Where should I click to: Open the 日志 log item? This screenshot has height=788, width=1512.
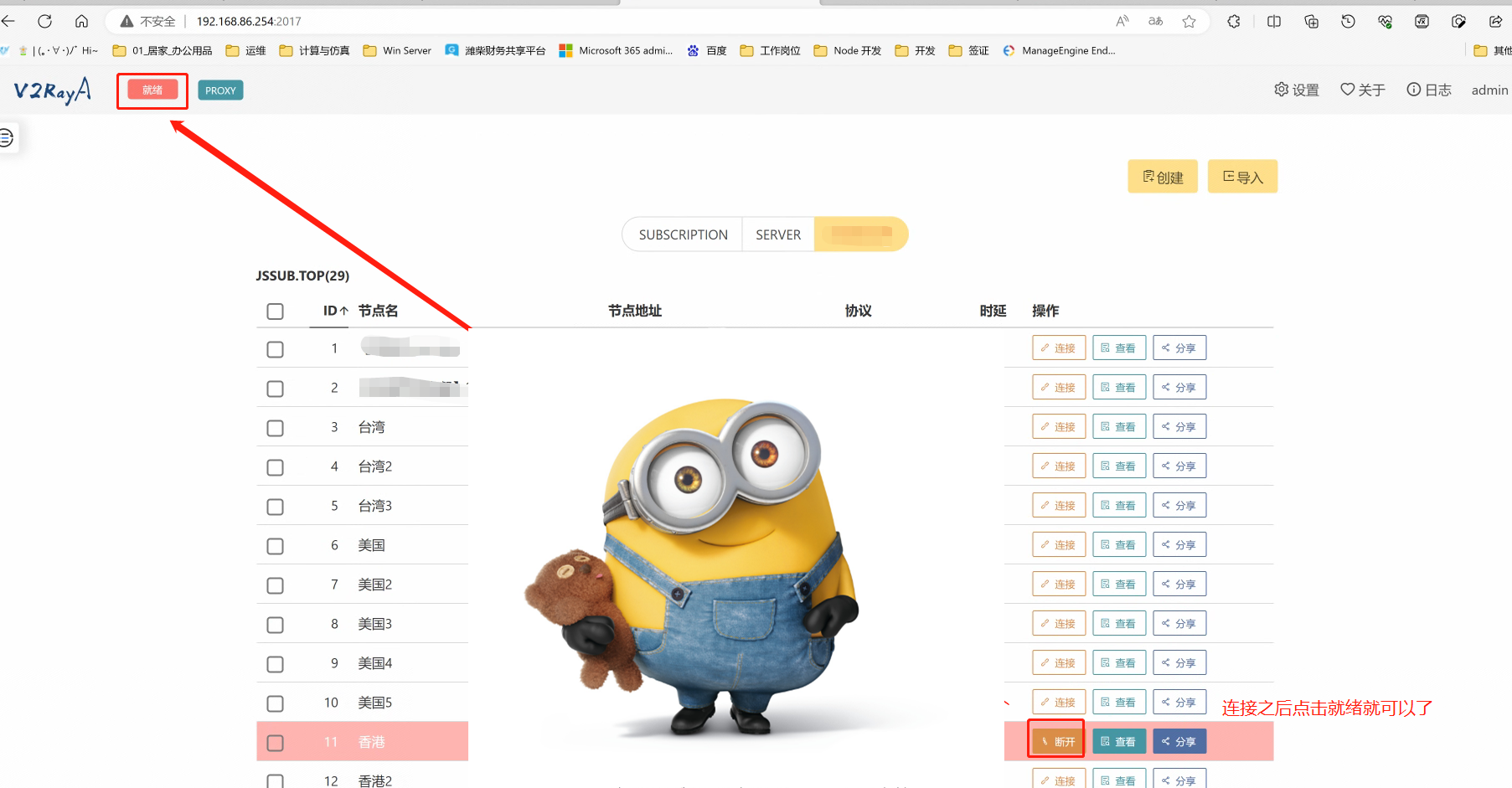tap(1429, 90)
